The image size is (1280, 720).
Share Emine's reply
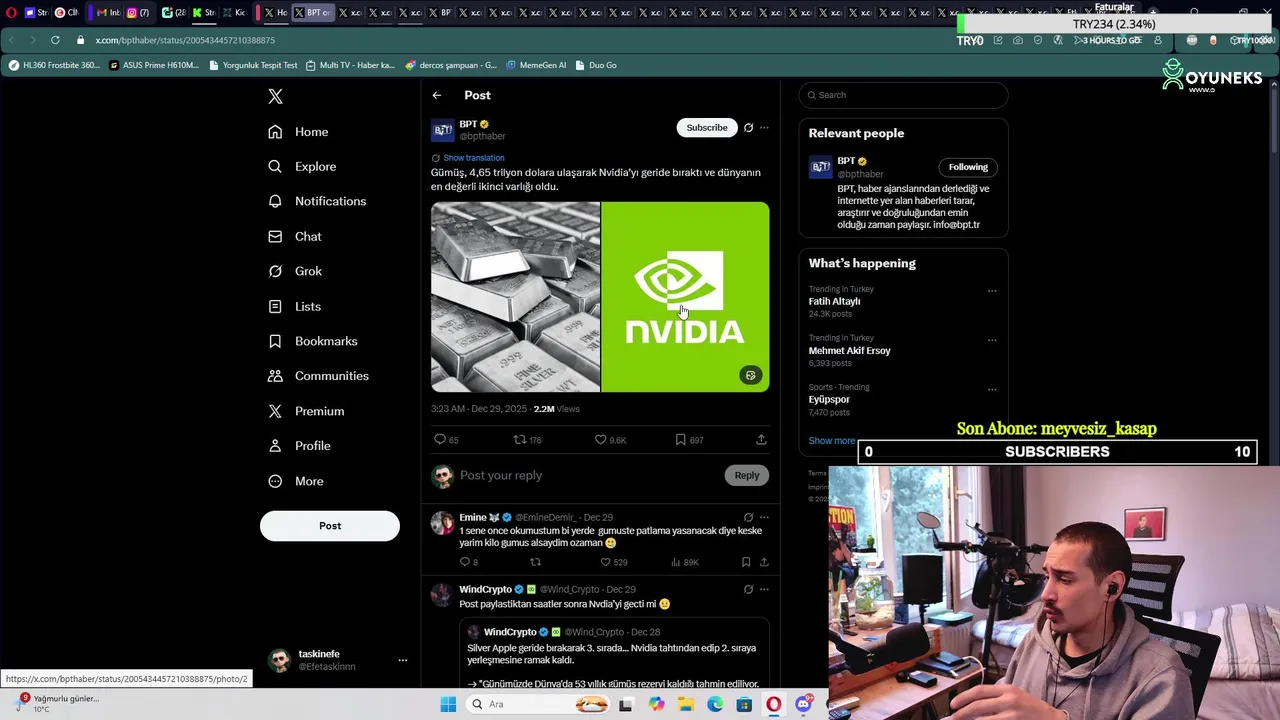click(x=764, y=562)
